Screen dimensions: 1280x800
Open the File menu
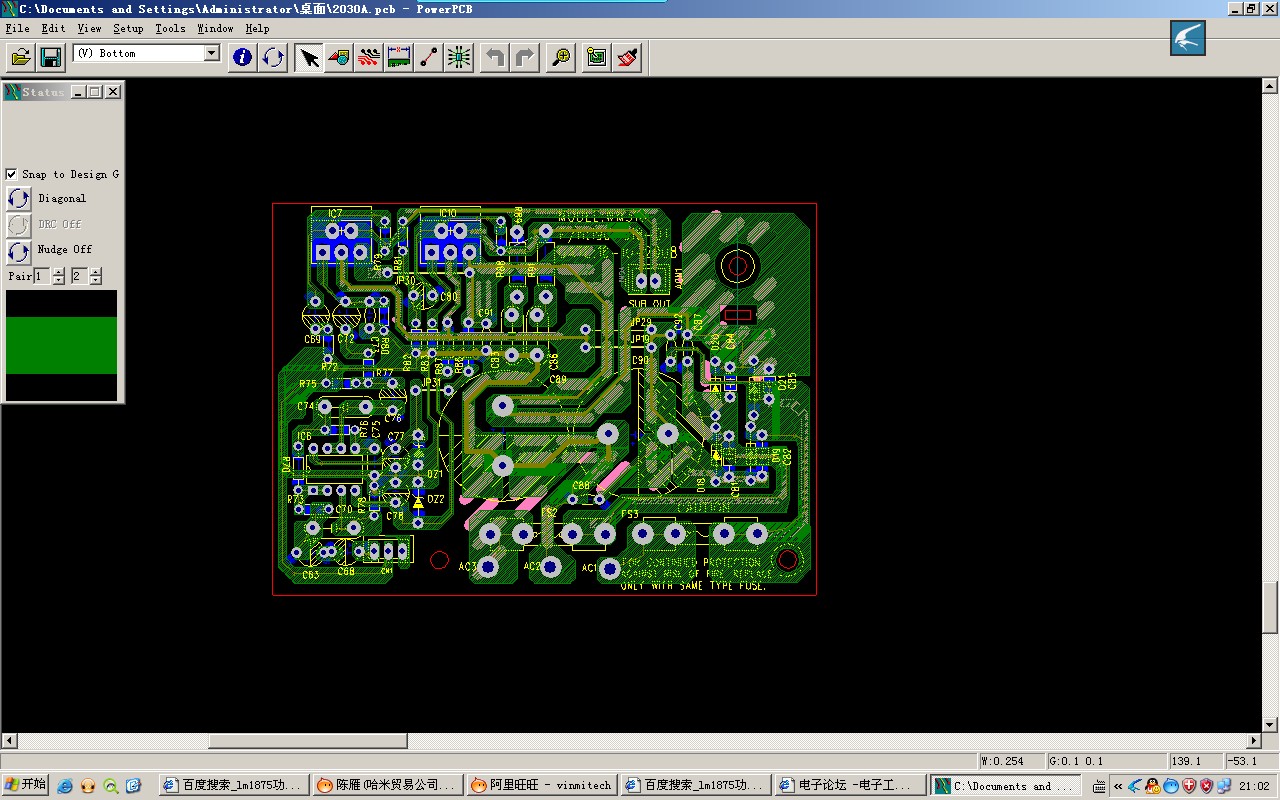point(17,28)
